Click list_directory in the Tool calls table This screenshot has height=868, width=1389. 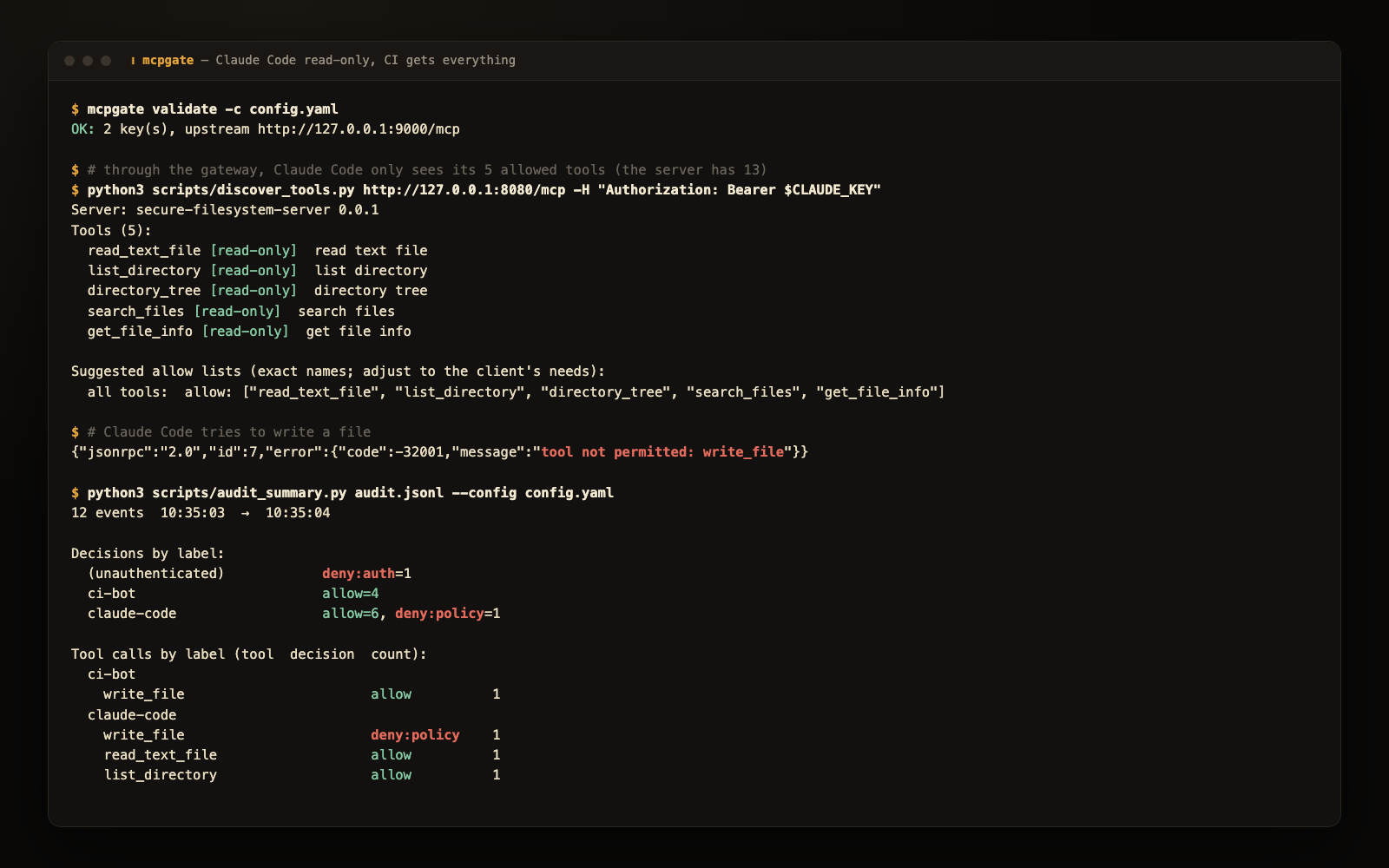coord(161,775)
